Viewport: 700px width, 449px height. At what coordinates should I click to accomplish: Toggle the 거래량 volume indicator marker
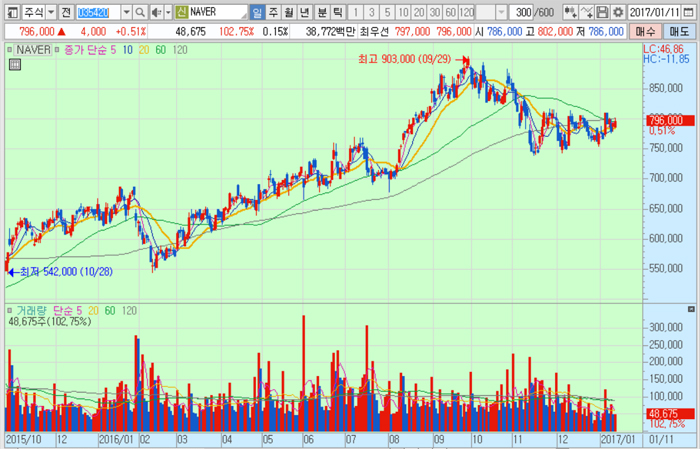click(x=10, y=311)
